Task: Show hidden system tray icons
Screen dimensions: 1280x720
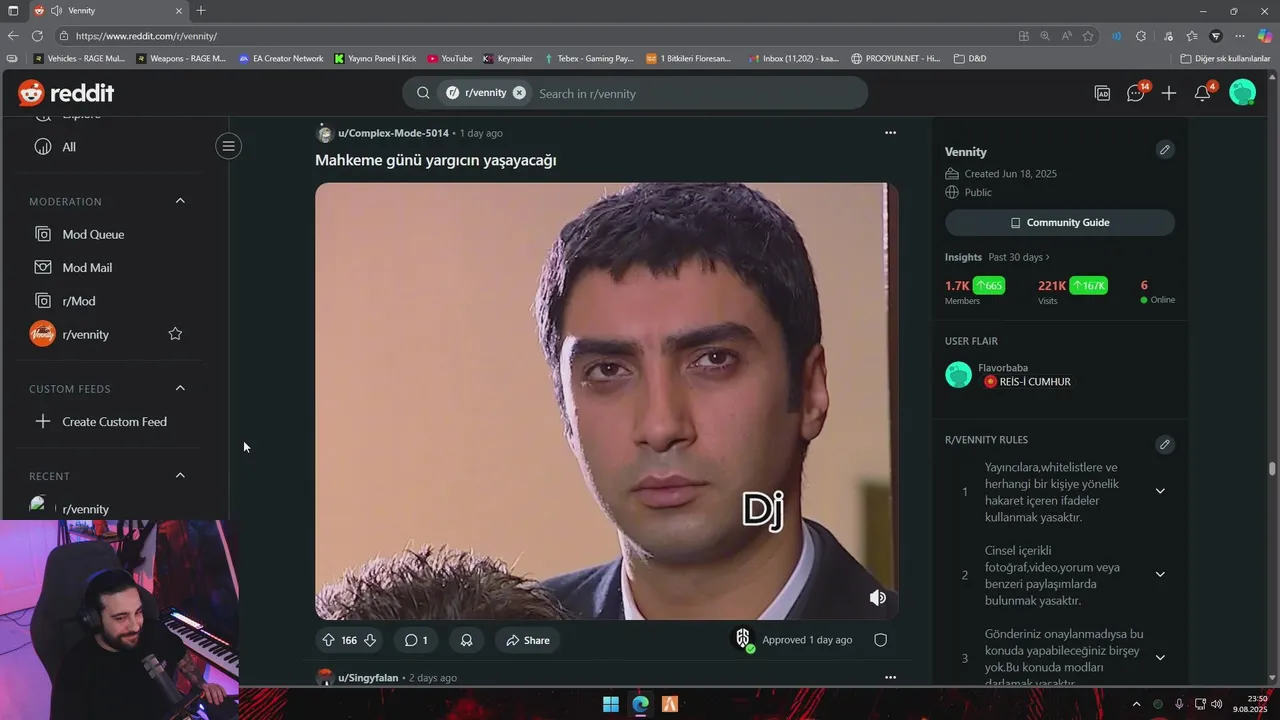Action: [x=1136, y=704]
